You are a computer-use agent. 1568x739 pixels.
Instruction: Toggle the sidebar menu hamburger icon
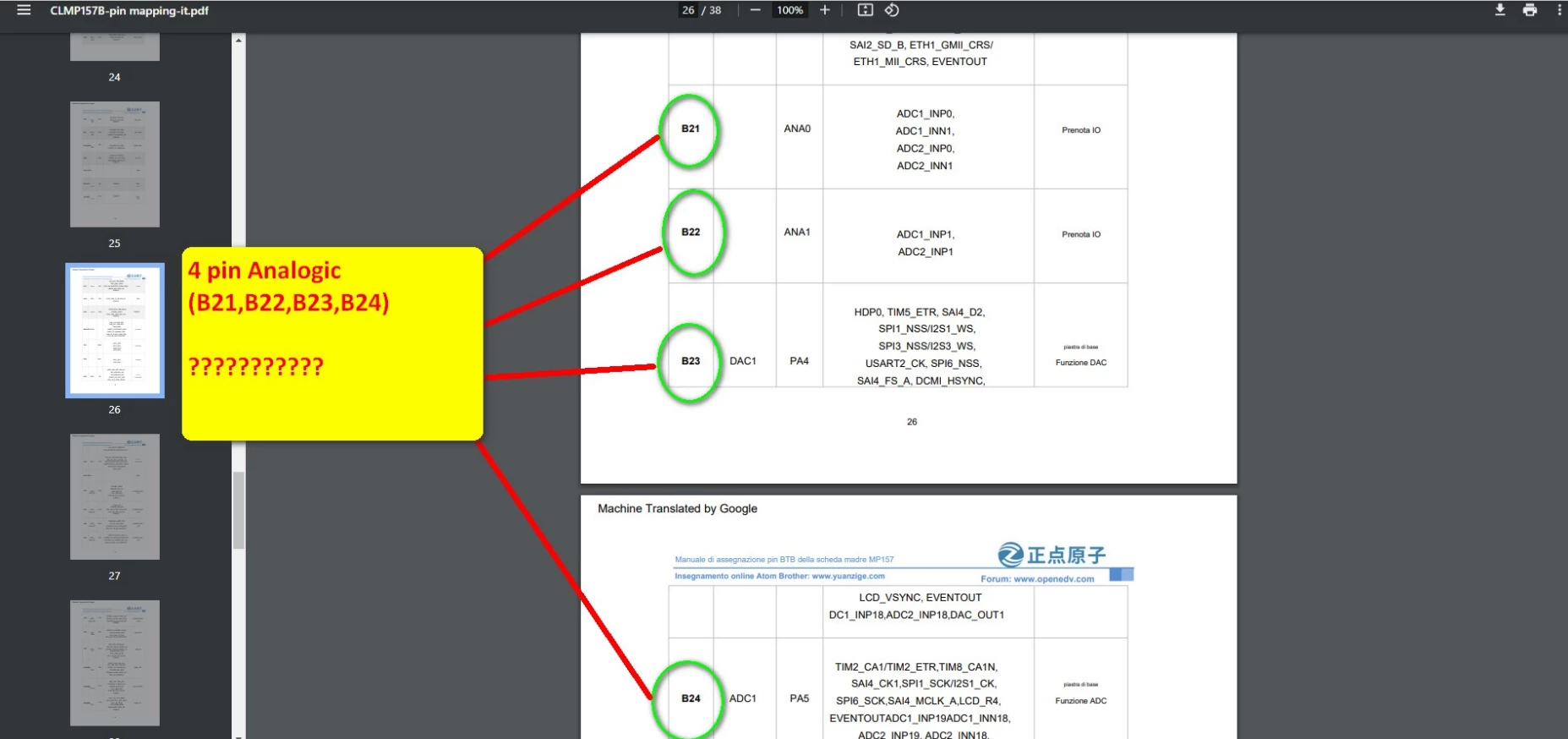click(24, 10)
